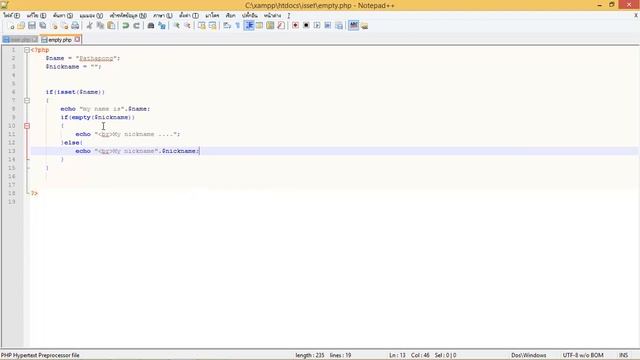This screenshot has width=640, height=360.
Task: Click the Save All toolbar icon
Action: (x=42, y=26)
